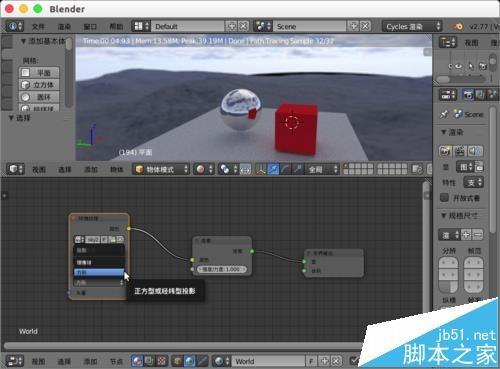Viewport: 500px width, 369px height.
Task: Open the Cycles render engine dropdown
Action: [x=412, y=26]
